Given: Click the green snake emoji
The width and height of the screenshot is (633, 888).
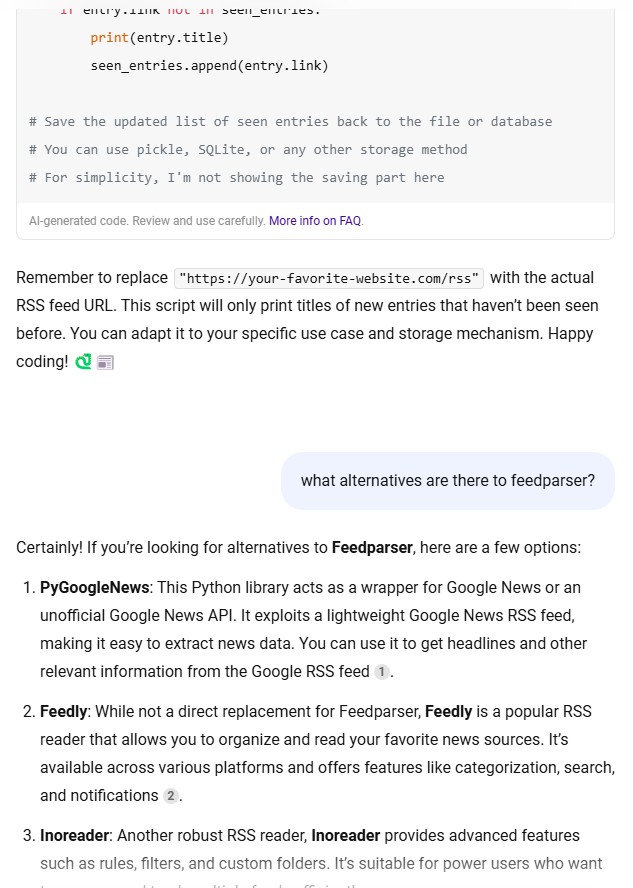Looking at the screenshot, I should (83, 362).
